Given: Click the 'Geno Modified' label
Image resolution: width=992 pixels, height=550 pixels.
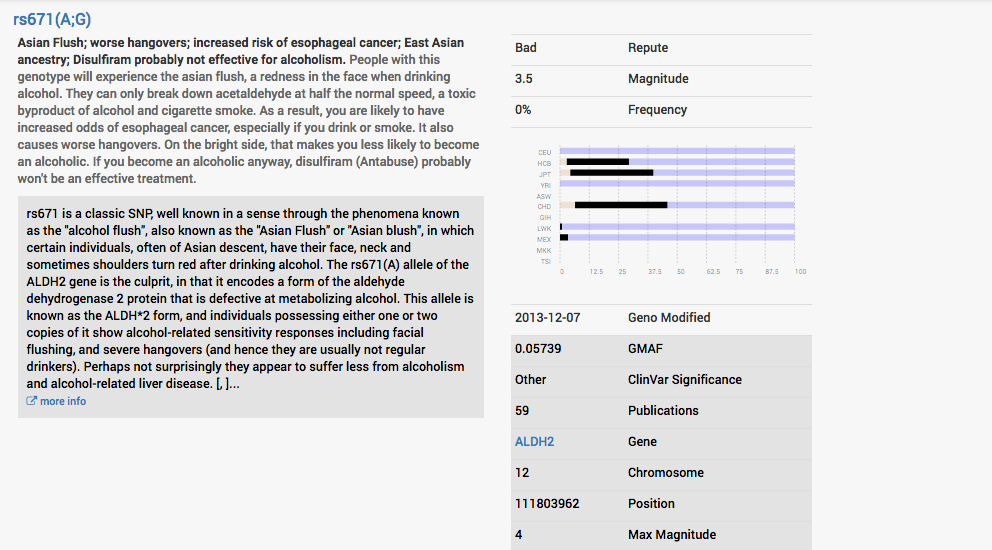Looking at the screenshot, I should 669,318.
